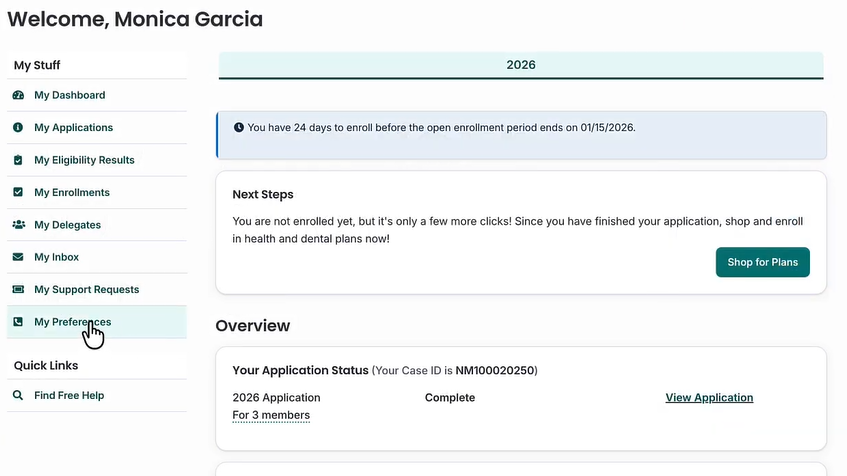Image resolution: width=847 pixels, height=476 pixels.
Task: Select the 2026 year tab
Action: point(521,65)
